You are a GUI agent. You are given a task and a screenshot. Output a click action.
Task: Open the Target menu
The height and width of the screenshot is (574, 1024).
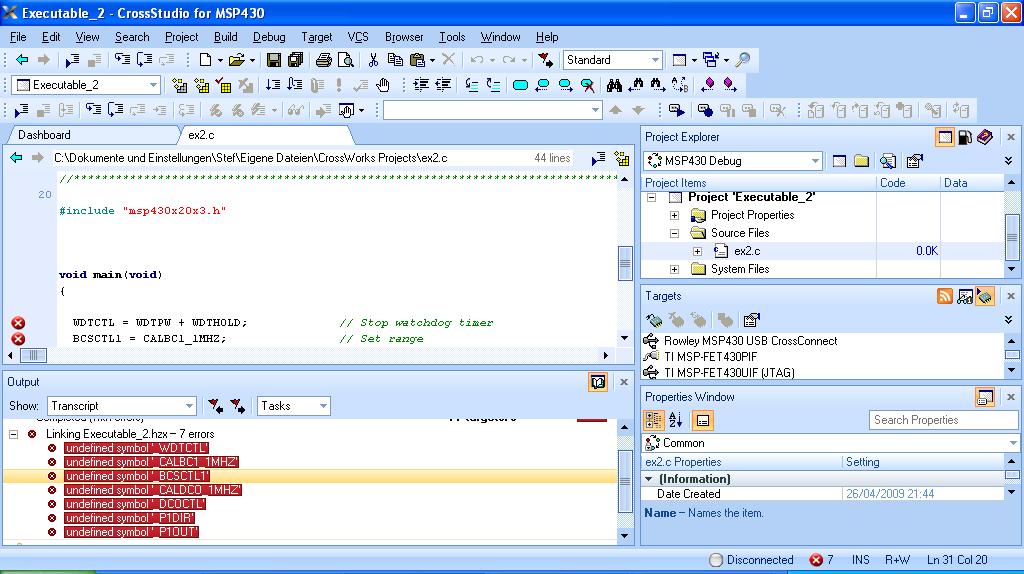coord(317,37)
